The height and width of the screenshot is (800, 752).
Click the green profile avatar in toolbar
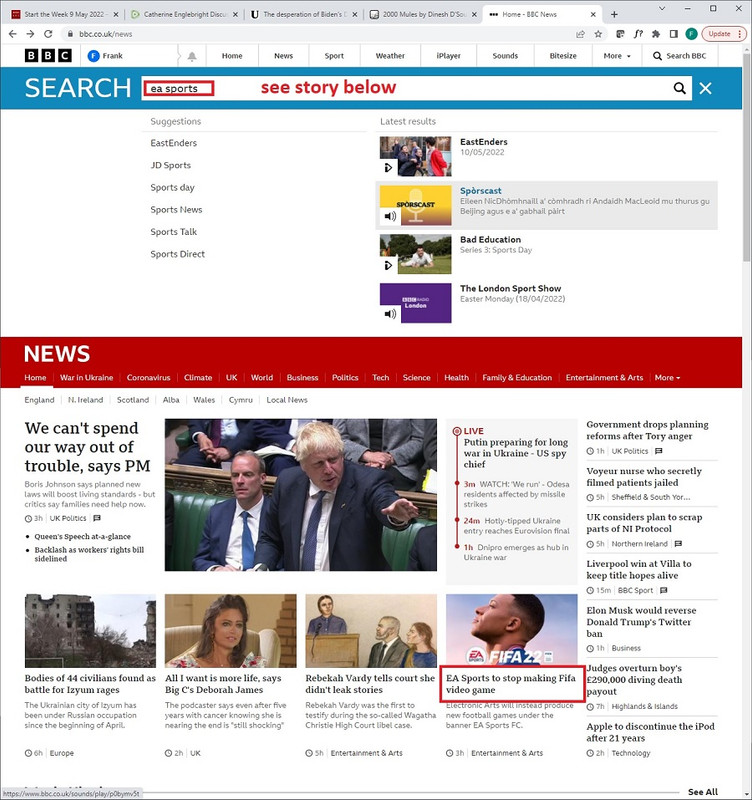click(691, 34)
